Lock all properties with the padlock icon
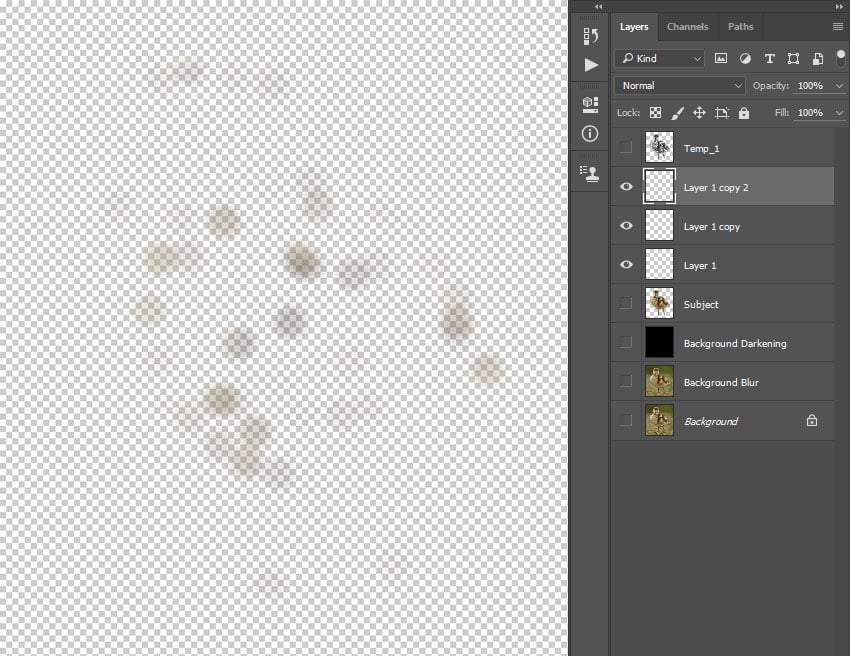The width and height of the screenshot is (850, 656). (744, 112)
